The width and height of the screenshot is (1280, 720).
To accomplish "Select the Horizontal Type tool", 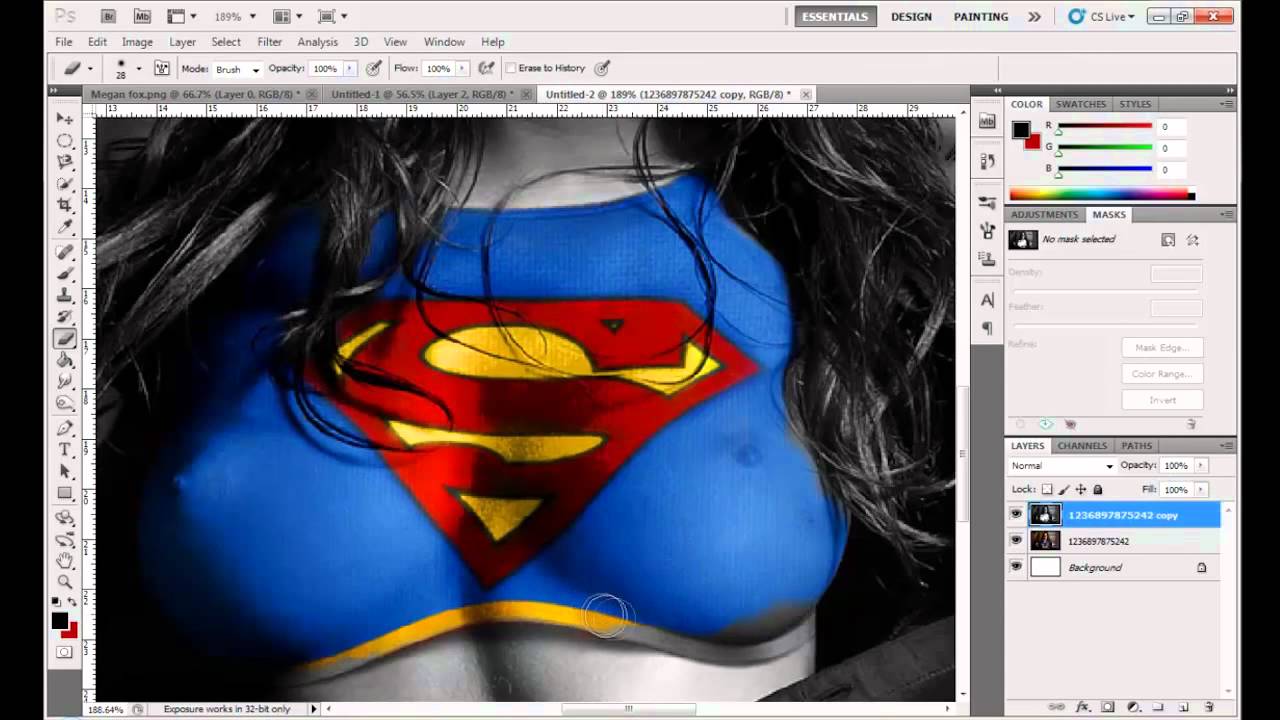I will [65, 450].
